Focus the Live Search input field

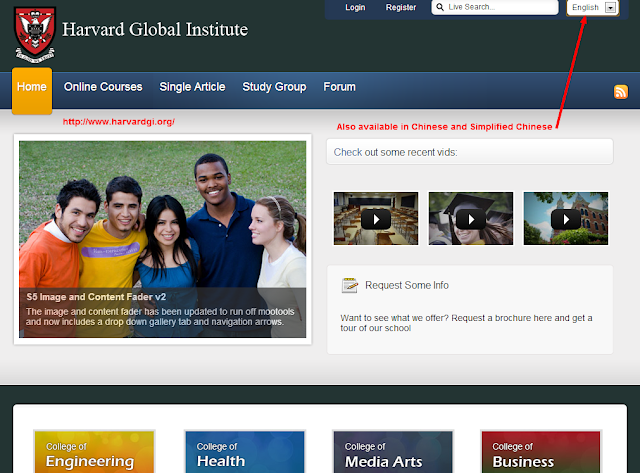tap(495, 7)
